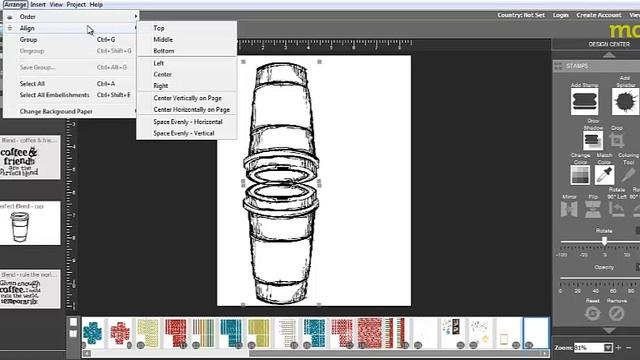The width and height of the screenshot is (640, 360).
Task: Apply the Drop Shadow tool
Action: coord(592,140)
